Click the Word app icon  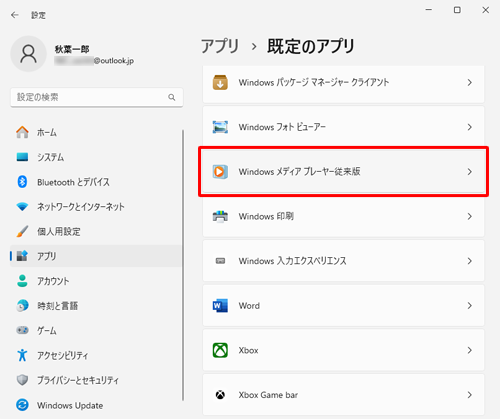click(220, 306)
